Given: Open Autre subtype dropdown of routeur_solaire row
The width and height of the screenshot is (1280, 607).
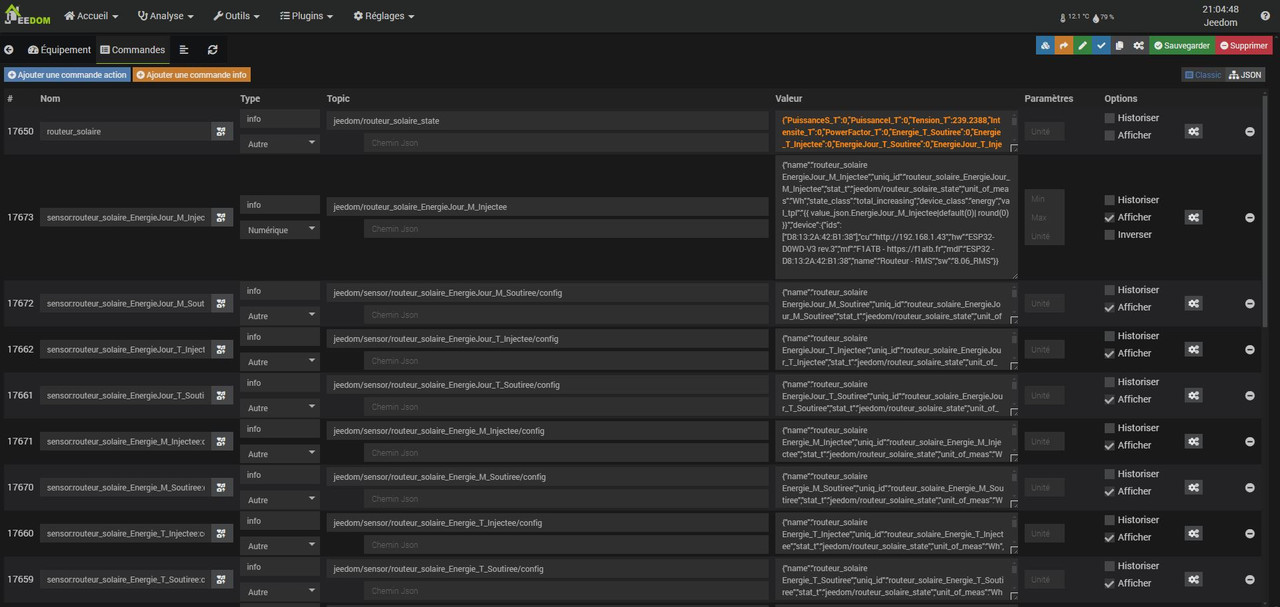Looking at the screenshot, I should click(280, 143).
